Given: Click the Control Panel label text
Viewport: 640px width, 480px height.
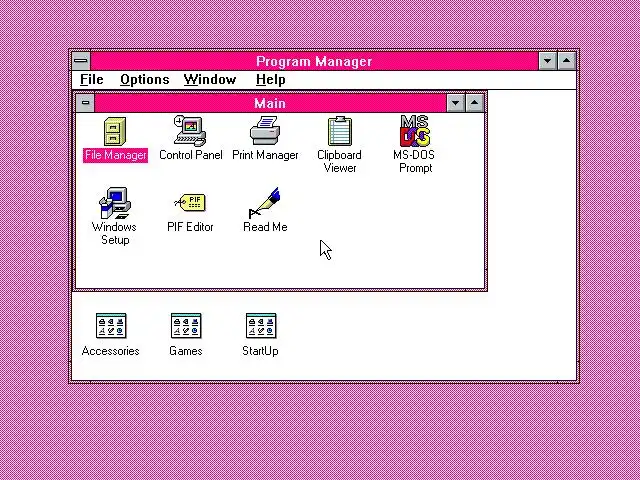Looking at the screenshot, I should (191, 155).
